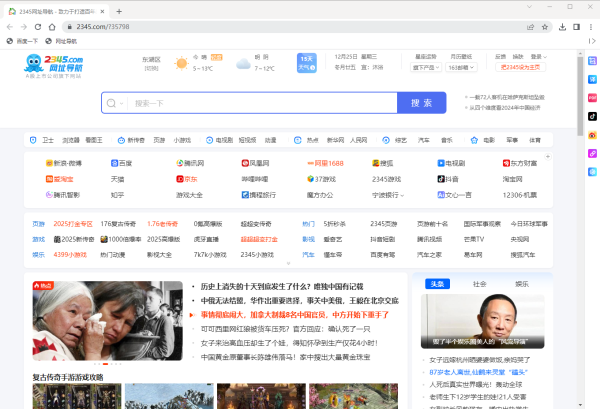This screenshot has width=600, height=409.
Task: Expand the 登录 account dropdown
Action: click(538, 57)
